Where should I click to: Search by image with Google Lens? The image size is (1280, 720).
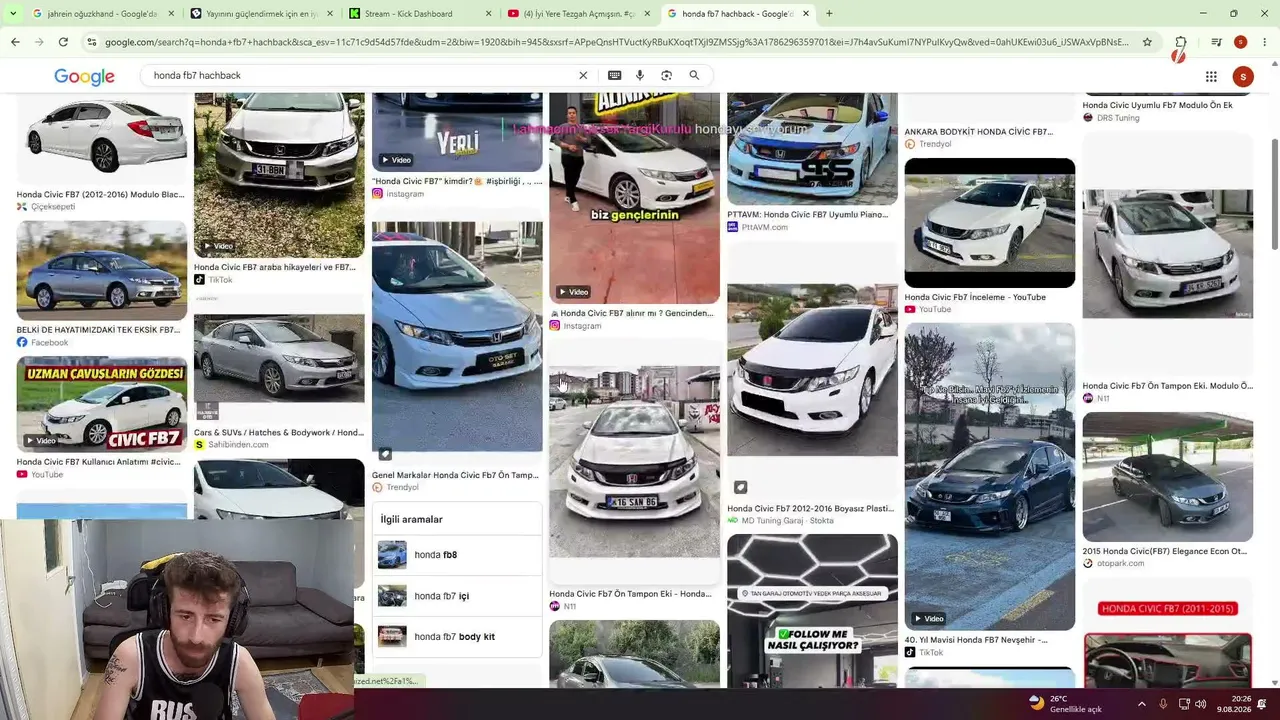click(x=666, y=75)
